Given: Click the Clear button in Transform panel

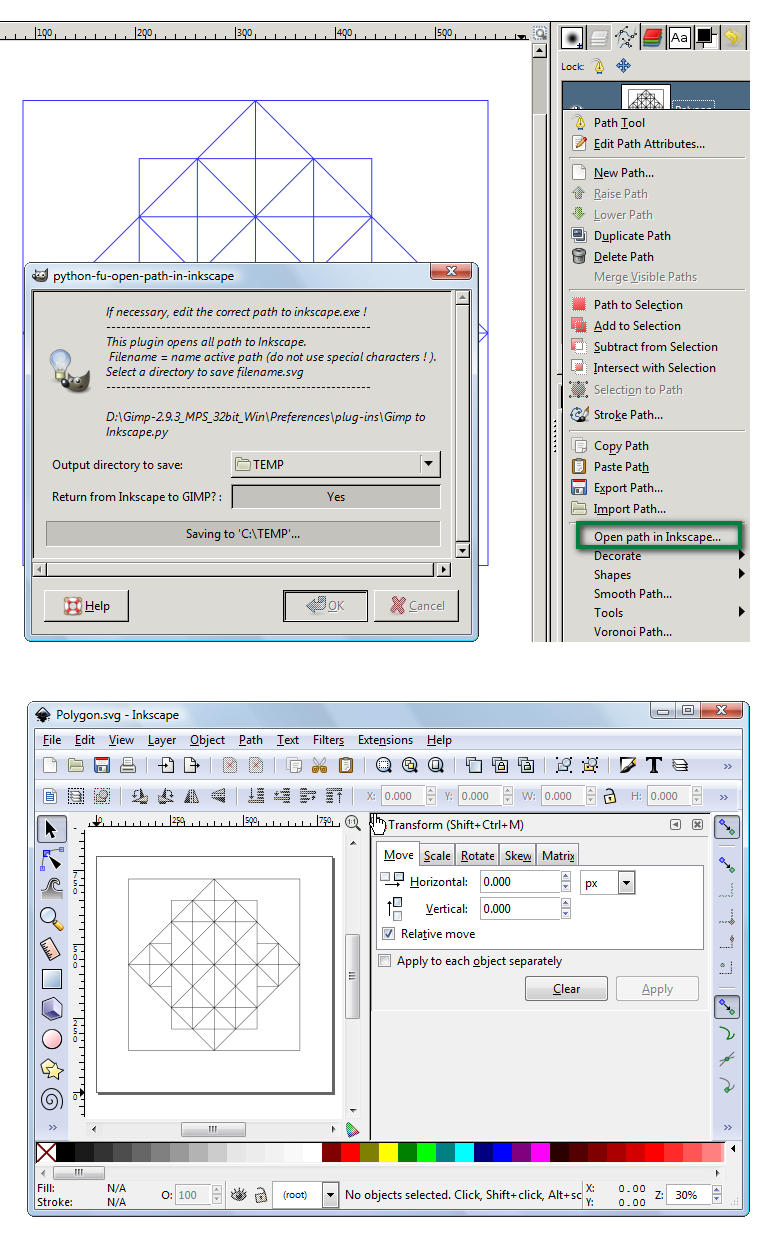Looking at the screenshot, I should [567, 989].
